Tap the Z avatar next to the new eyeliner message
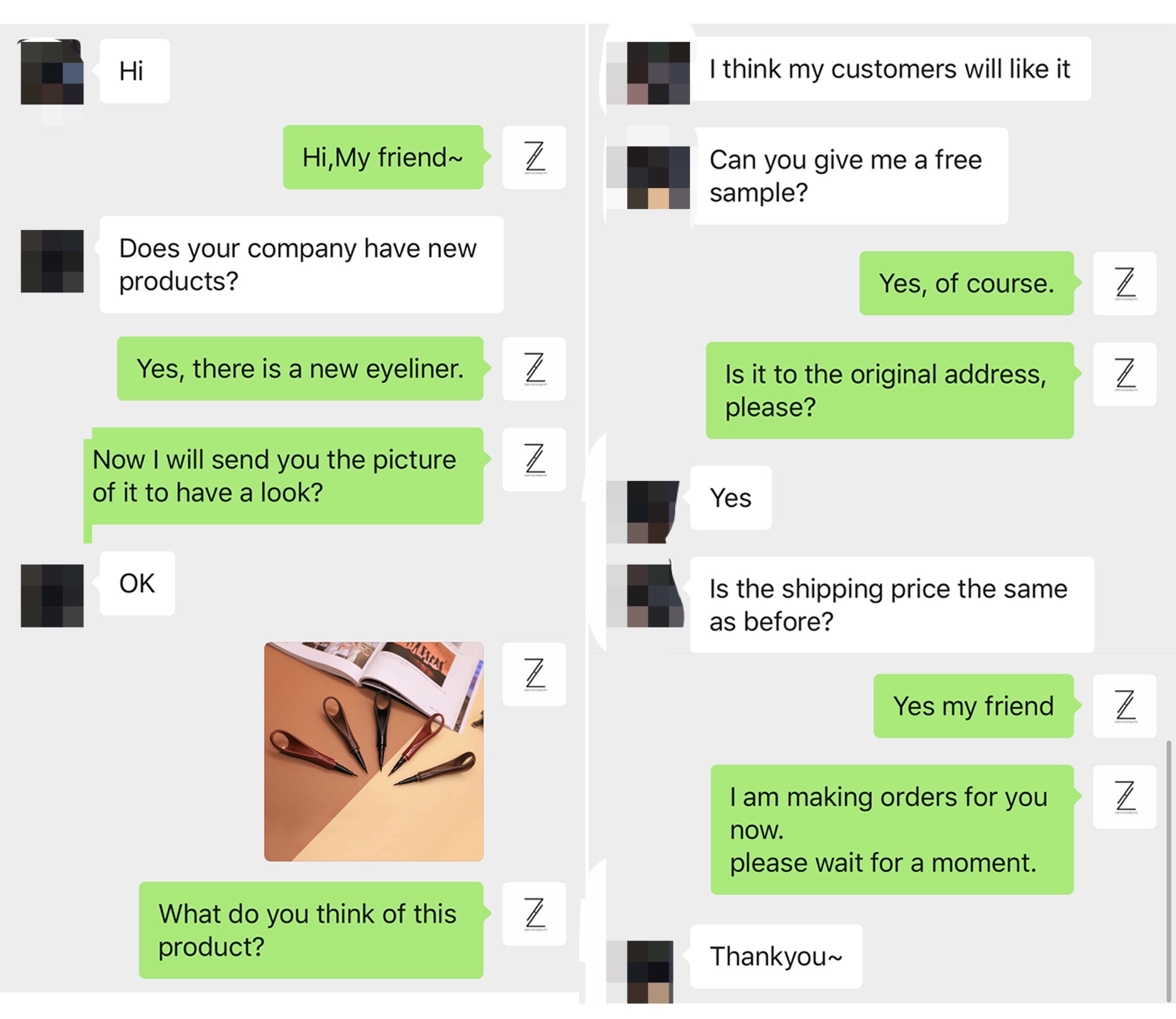1176x1019 pixels. pyautogui.click(x=534, y=369)
